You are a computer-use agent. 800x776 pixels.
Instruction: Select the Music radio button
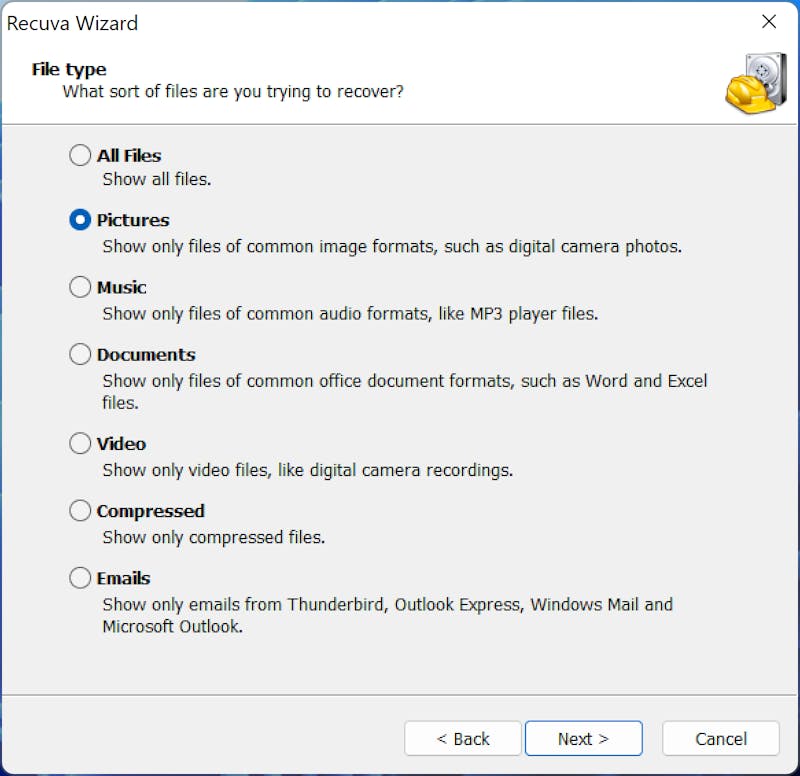click(80, 287)
